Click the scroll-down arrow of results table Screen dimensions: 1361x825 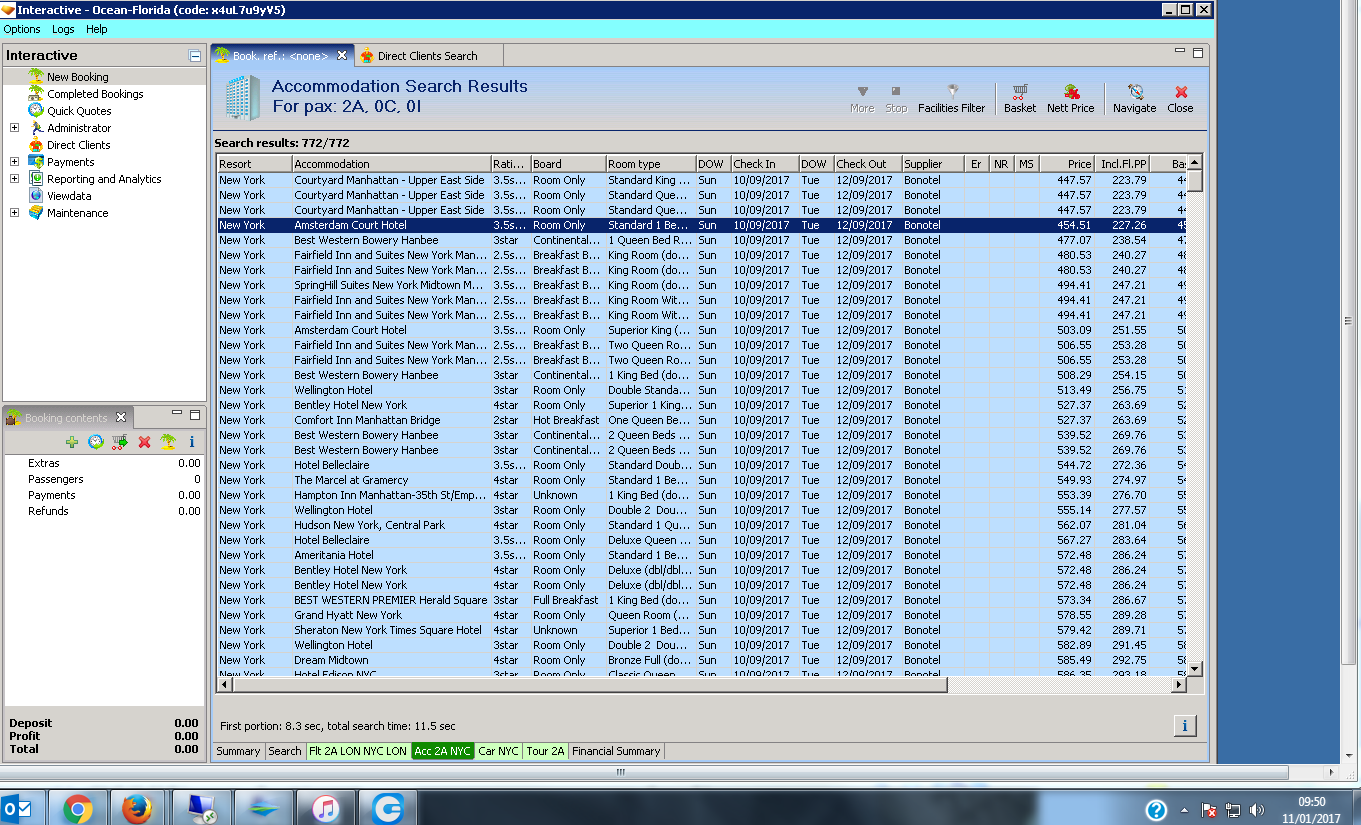tap(1194, 668)
